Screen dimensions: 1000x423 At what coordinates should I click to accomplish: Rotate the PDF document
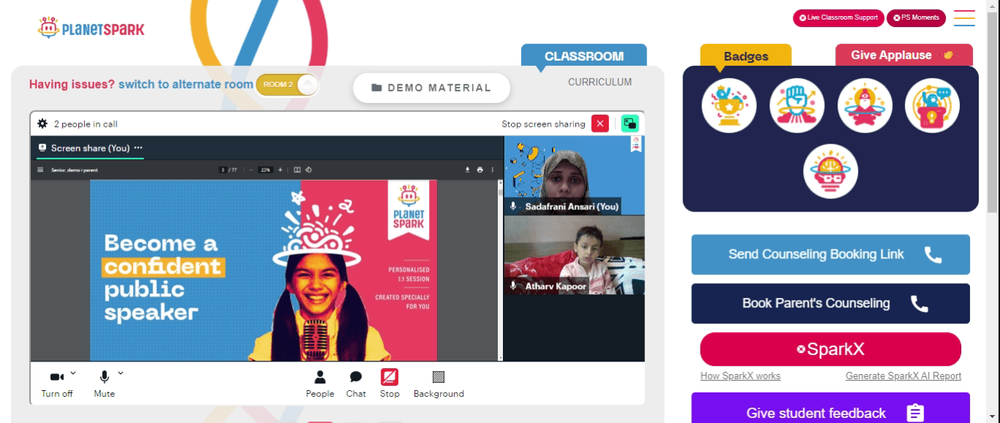(308, 170)
